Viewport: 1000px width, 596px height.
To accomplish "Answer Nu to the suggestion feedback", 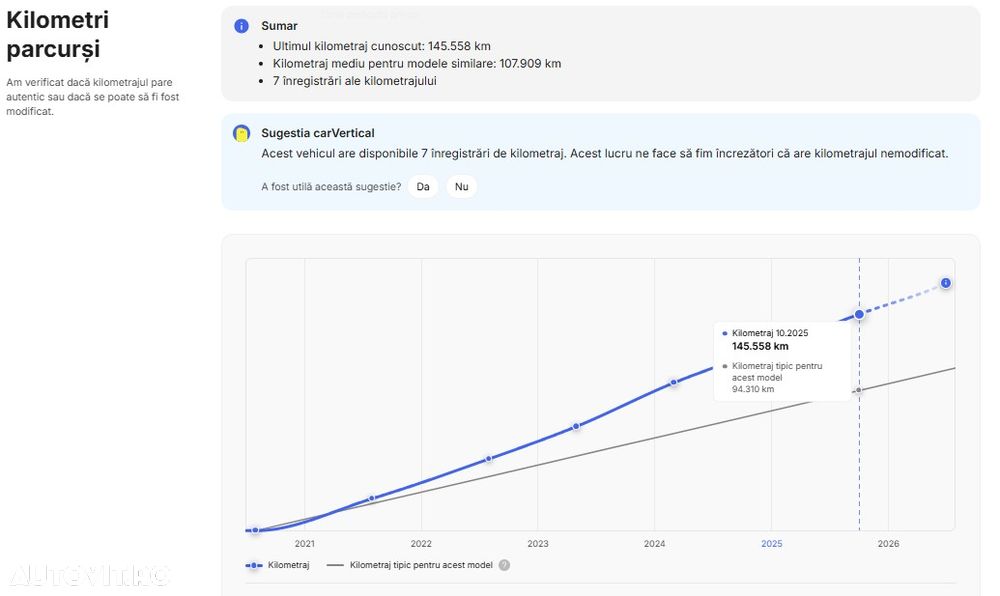I will coord(462,187).
